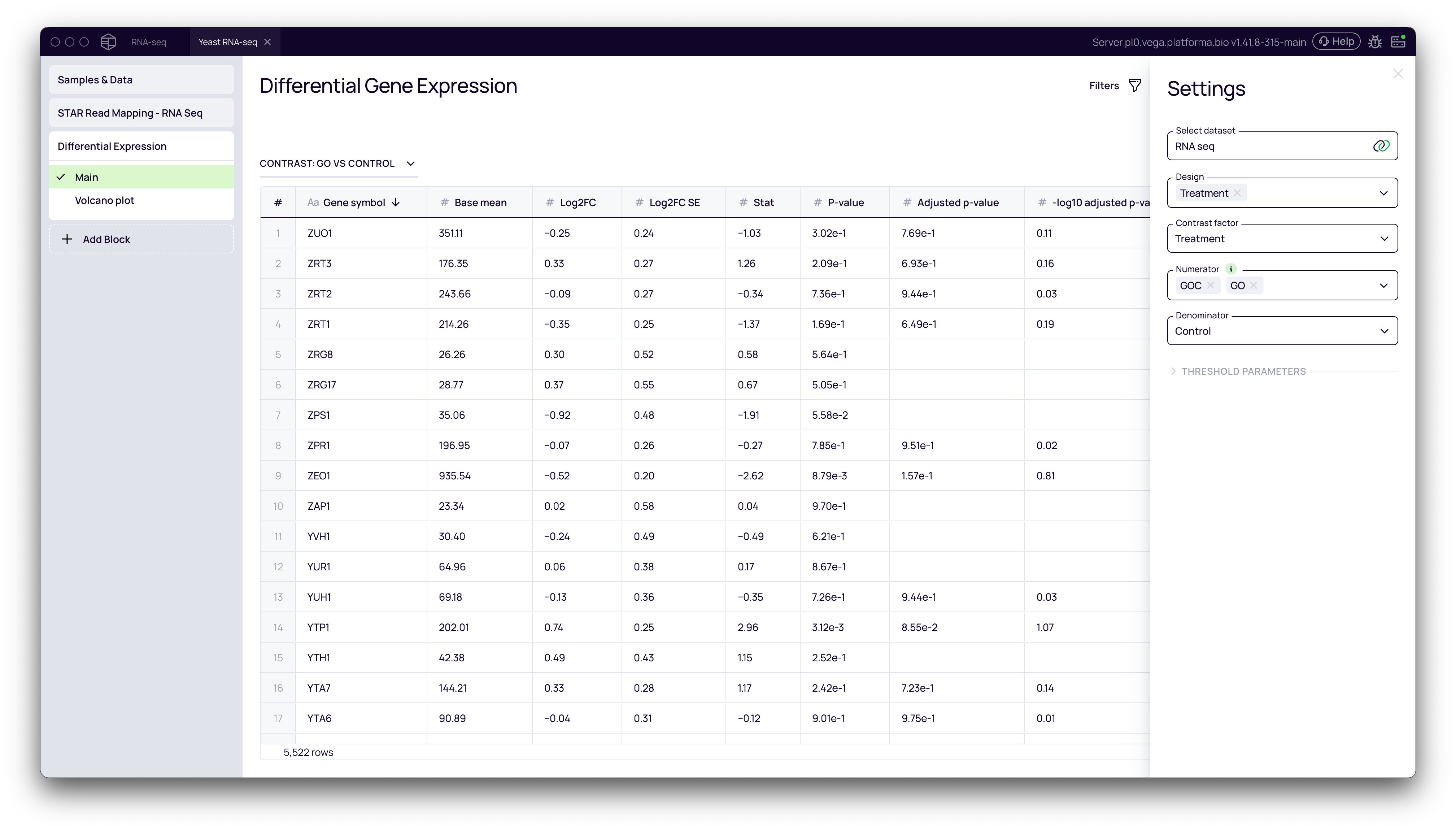1456x831 pixels.
Task: Remove the GOC tag from Numerator
Action: (1212, 286)
